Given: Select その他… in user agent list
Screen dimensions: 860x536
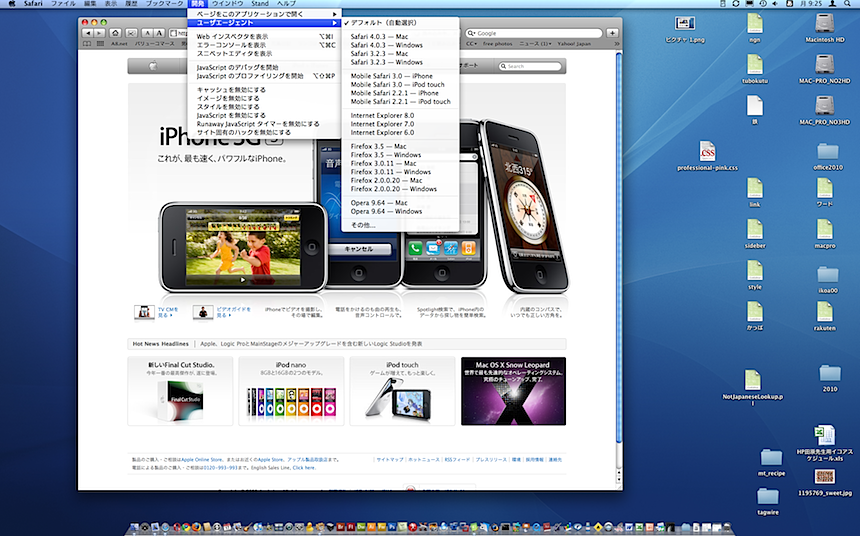Looking at the screenshot, I should (x=400, y=225).
